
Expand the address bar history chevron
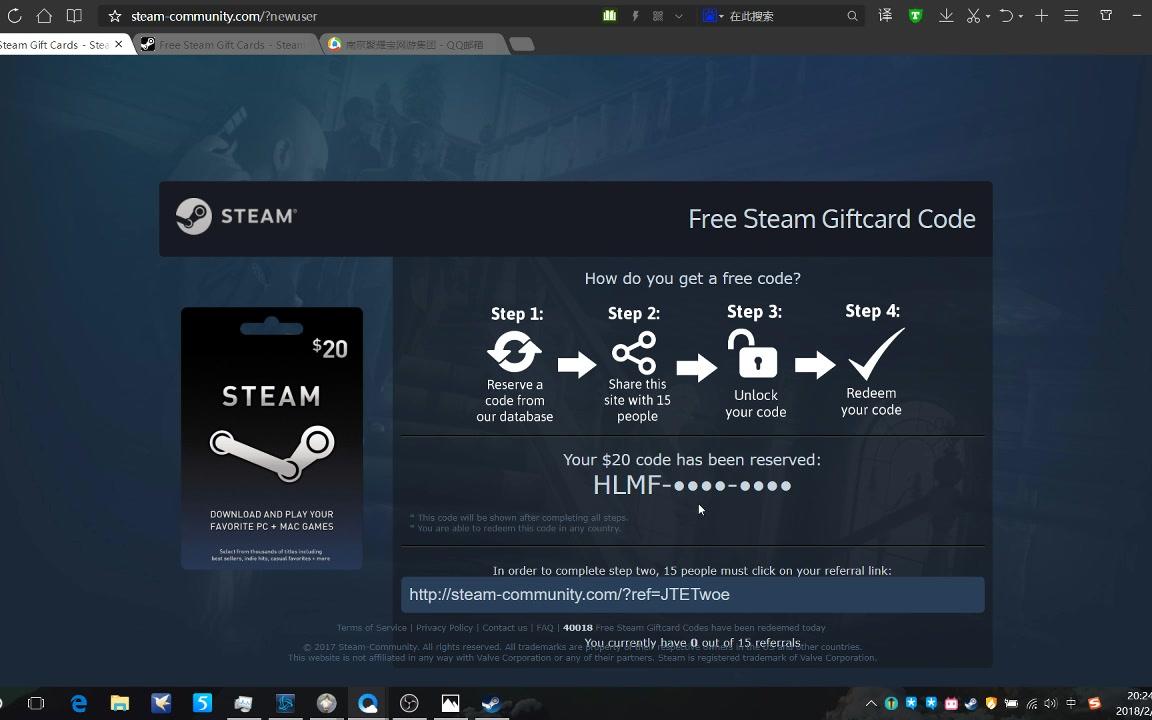pyautogui.click(x=679, y=15)
